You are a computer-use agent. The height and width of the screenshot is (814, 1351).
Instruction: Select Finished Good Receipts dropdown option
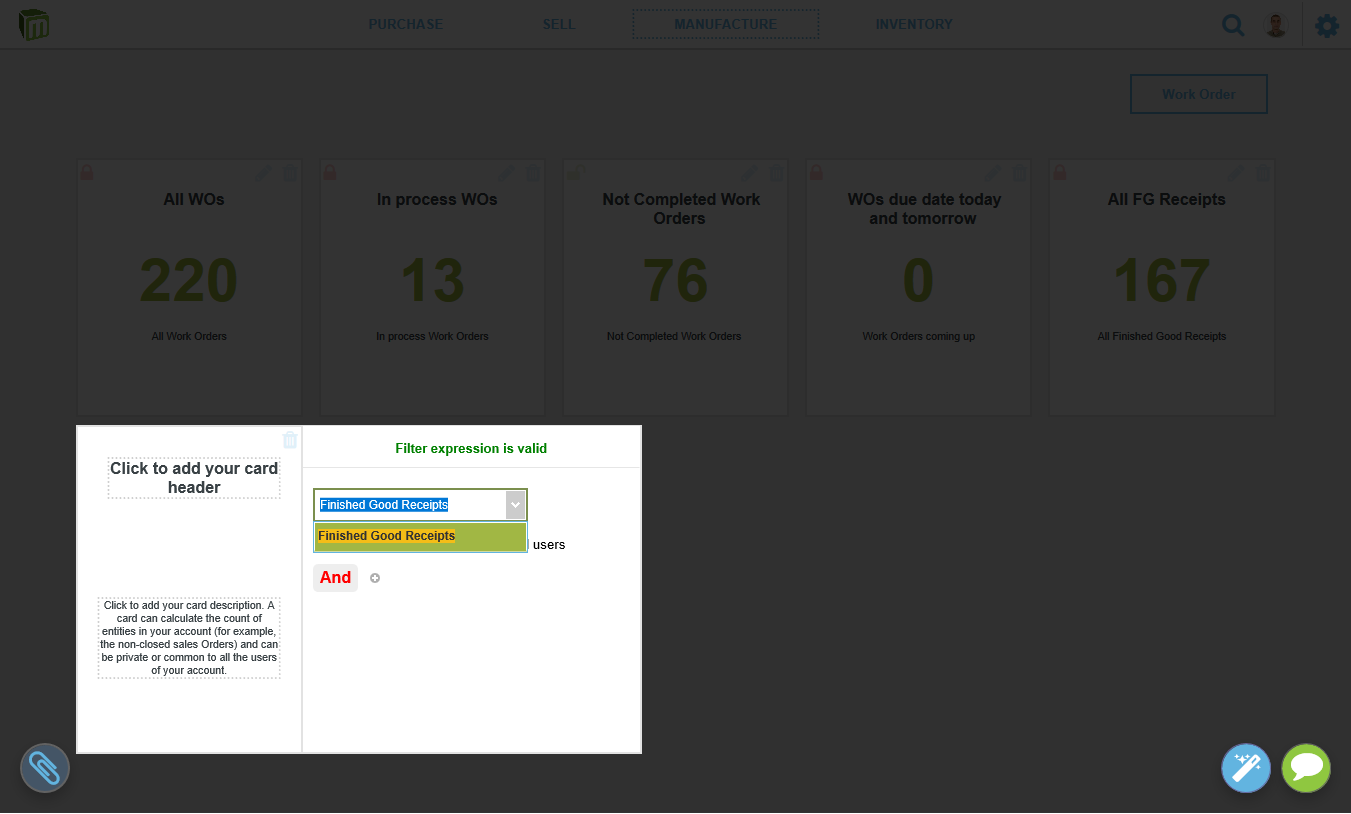point(420,536)
